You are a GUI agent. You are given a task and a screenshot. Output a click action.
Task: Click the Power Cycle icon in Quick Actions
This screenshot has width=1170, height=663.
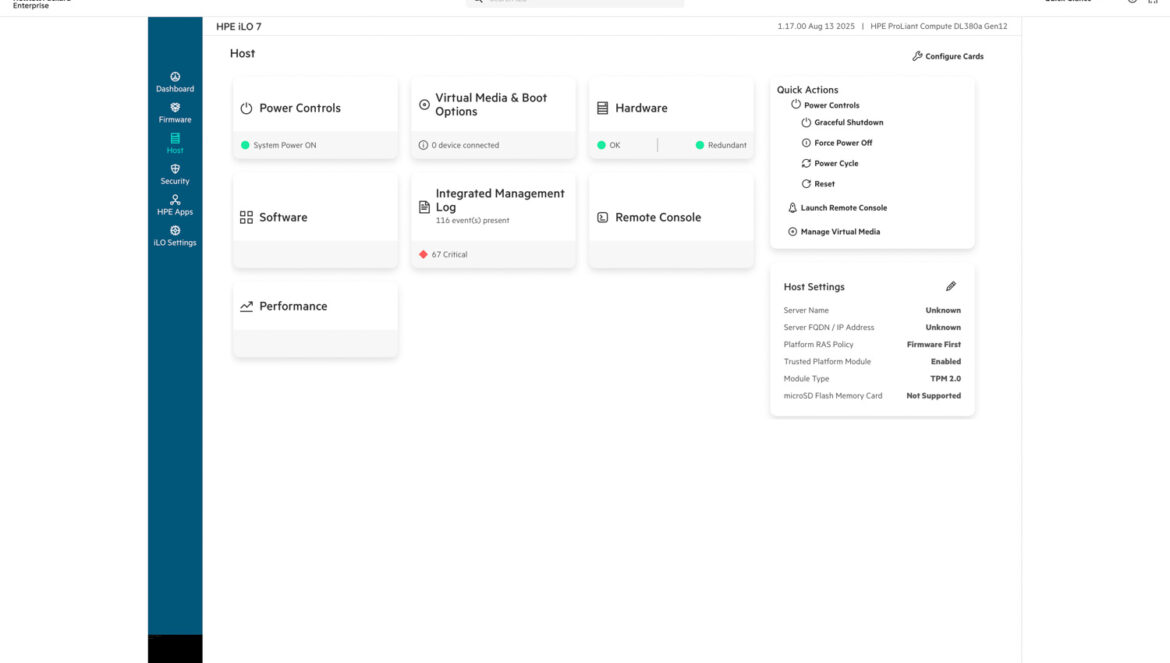tap(806, 164)
